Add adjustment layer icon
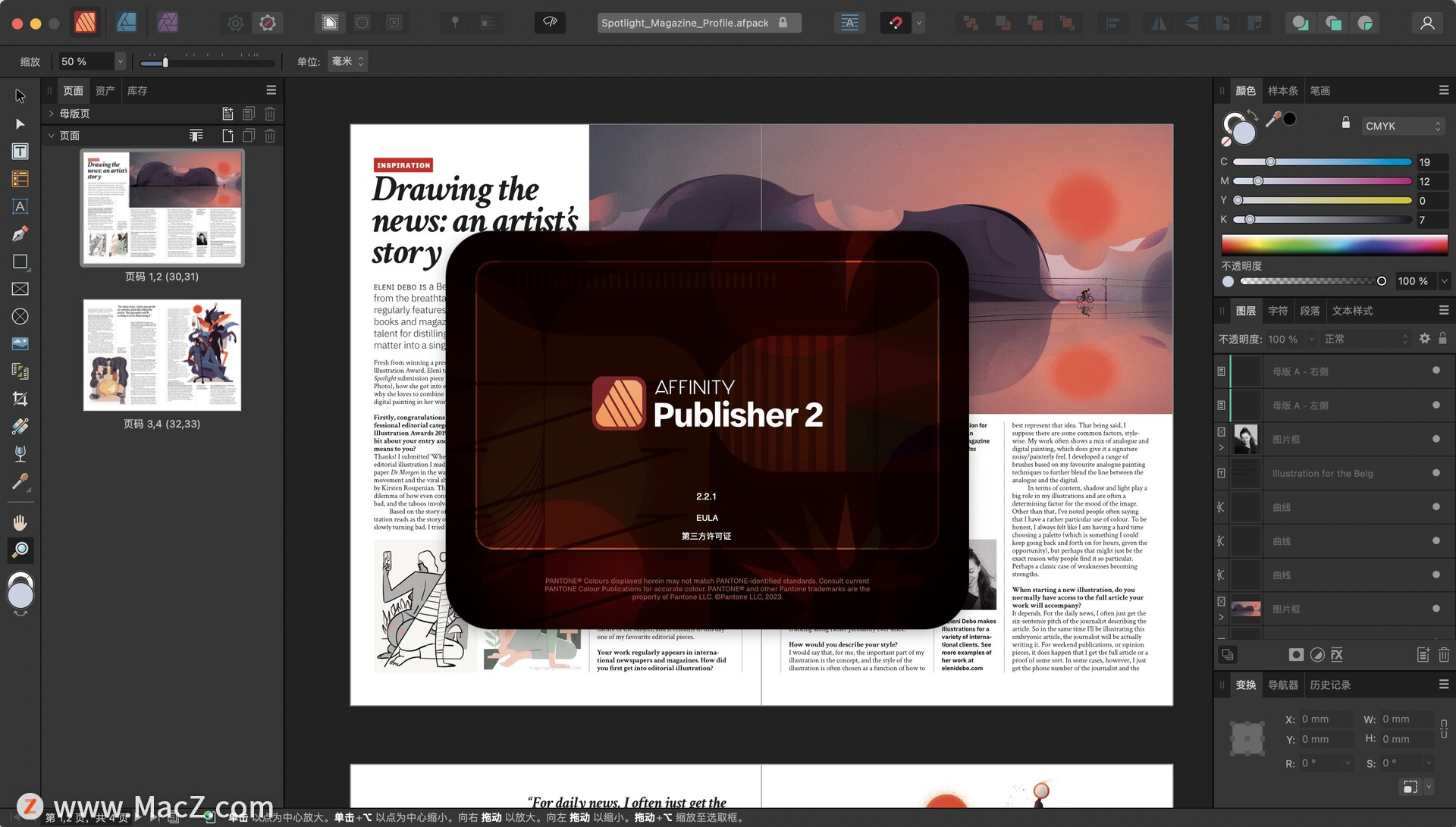Viewport: 1456px width, 827px height. point(1317,655)
